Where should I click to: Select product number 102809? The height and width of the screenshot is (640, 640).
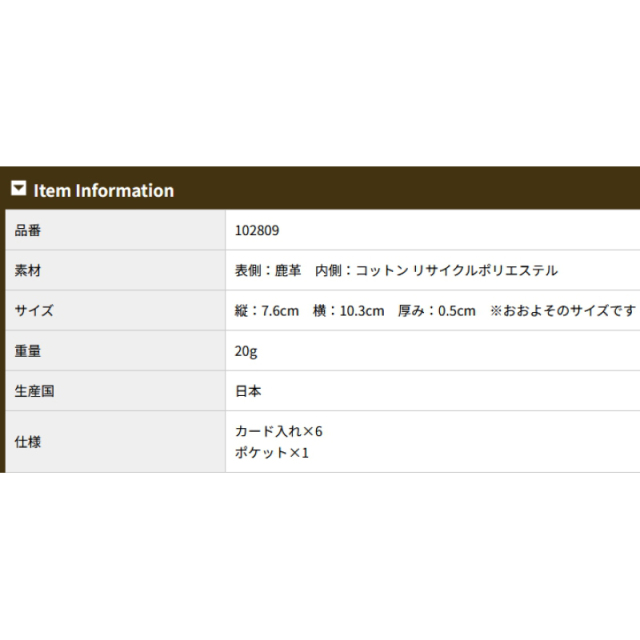click(257, 230)
